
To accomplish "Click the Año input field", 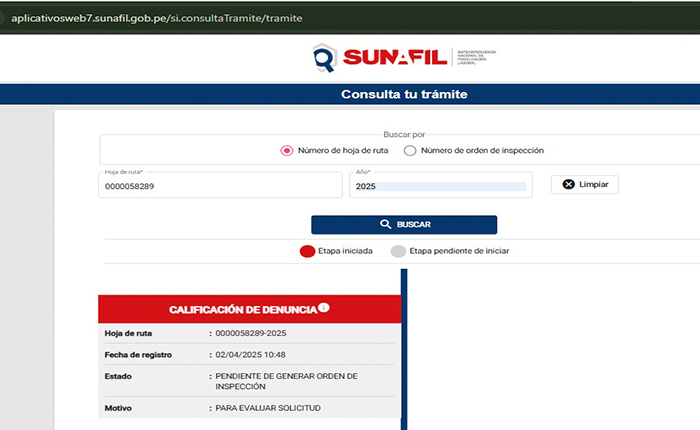I will [441, 185].
